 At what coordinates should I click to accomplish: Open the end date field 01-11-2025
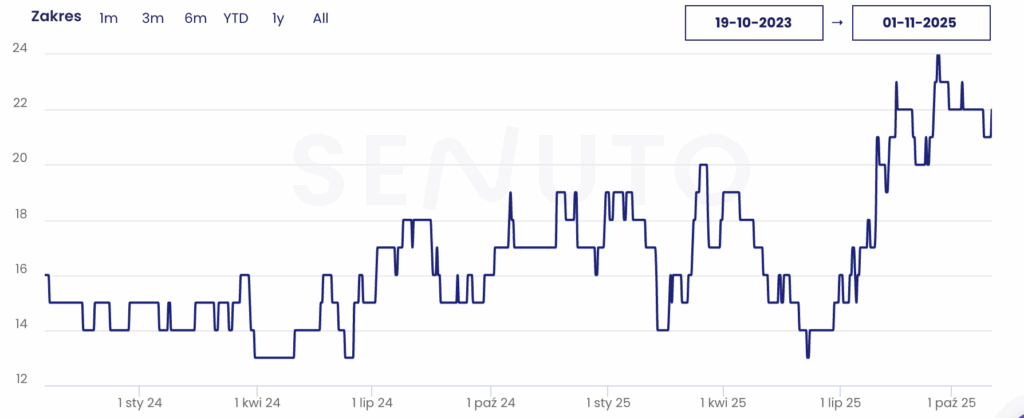(922, 23)
